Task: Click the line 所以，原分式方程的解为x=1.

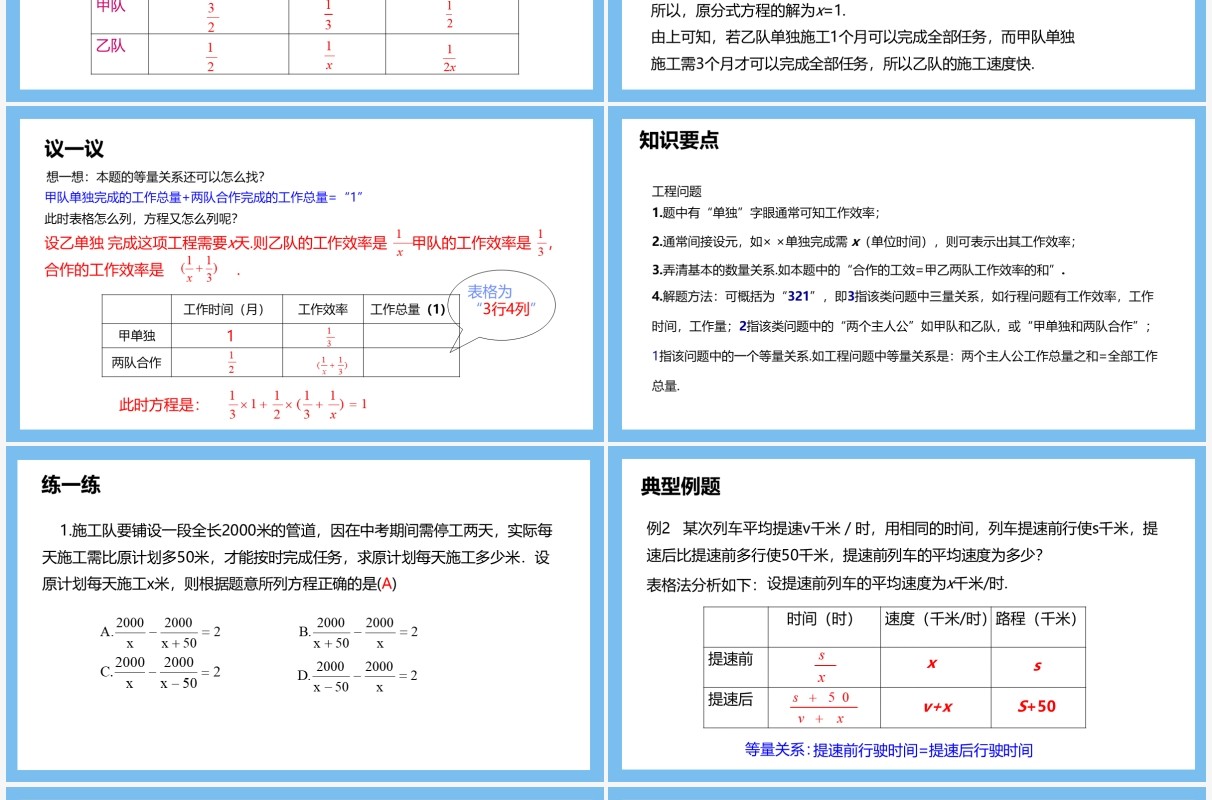Action: tap(748, 11)
